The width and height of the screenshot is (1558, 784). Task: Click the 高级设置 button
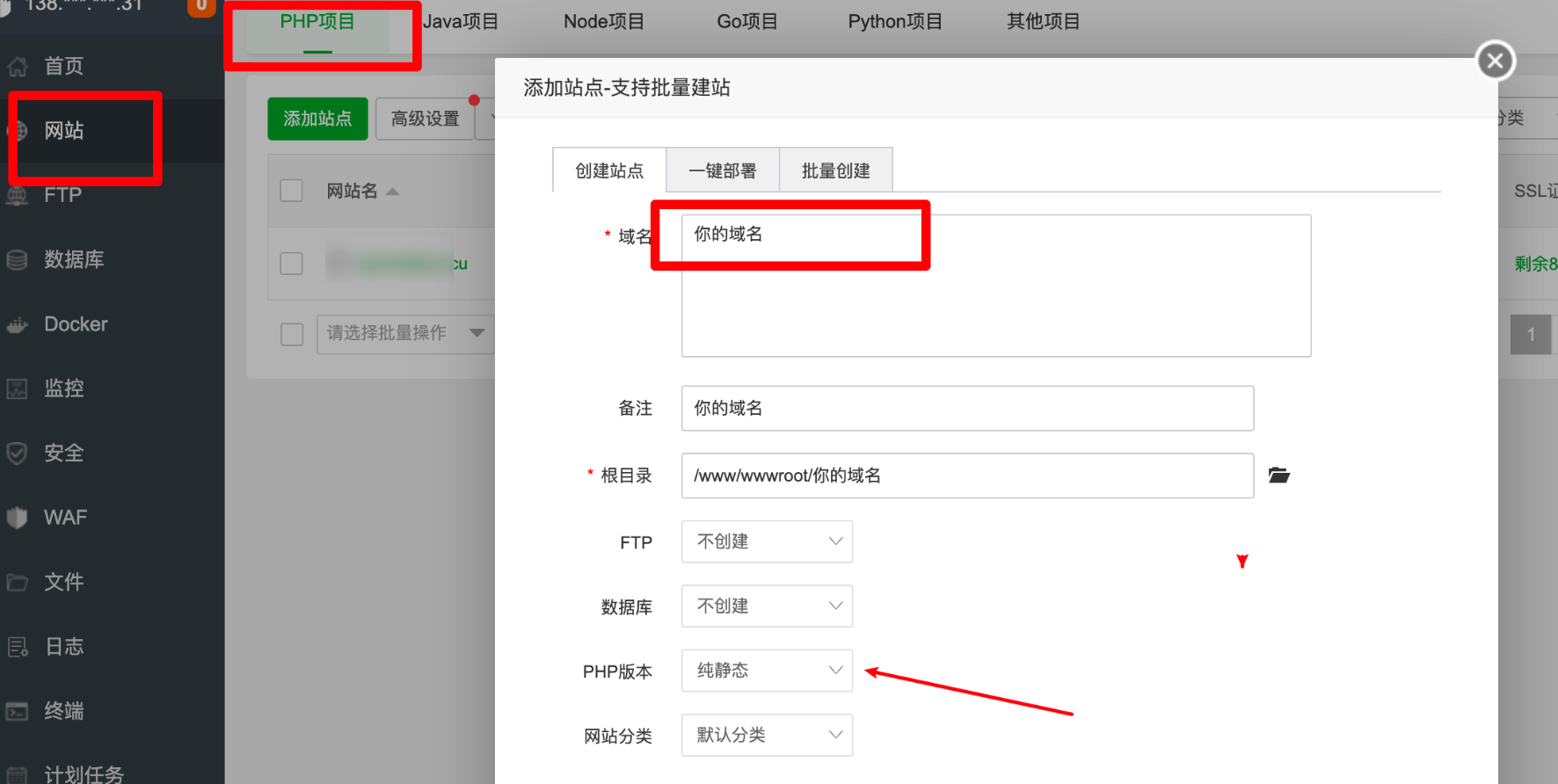coord(425,119)
